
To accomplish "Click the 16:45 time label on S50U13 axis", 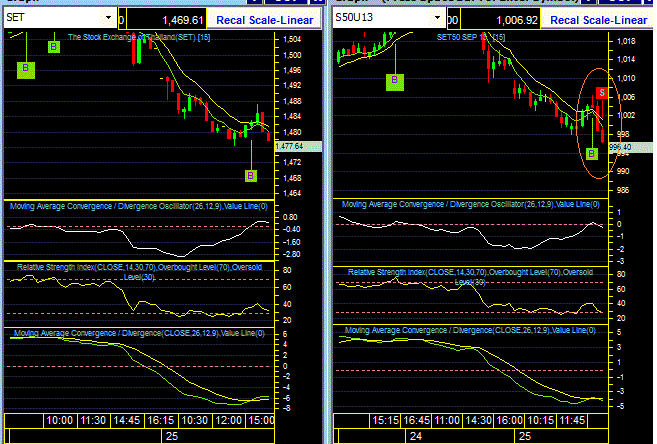I will point(416,420).
